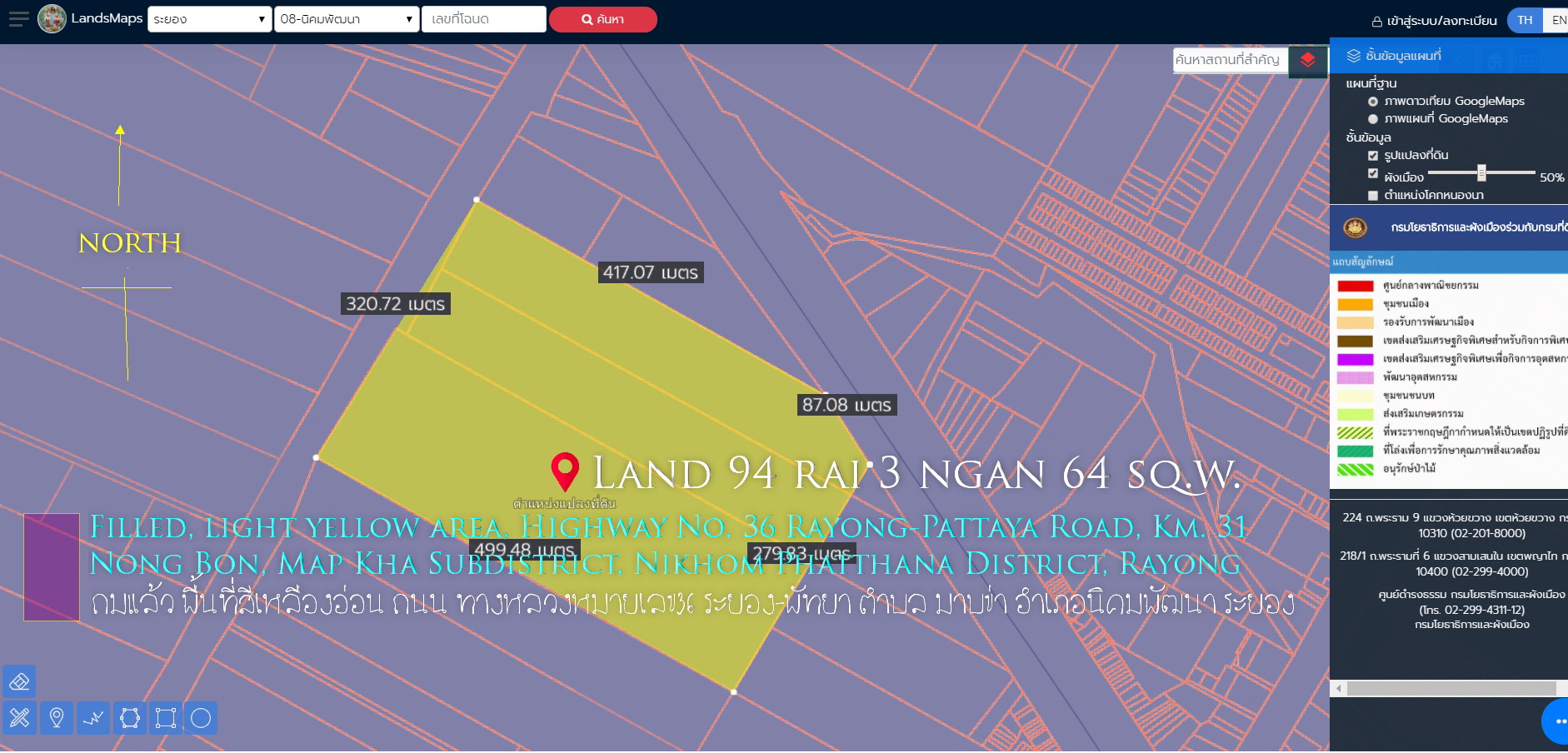This screenshot has height=753, width=1568.
Task: Open the ruler and pencil measure tool
Action: [x=19, y=718]
